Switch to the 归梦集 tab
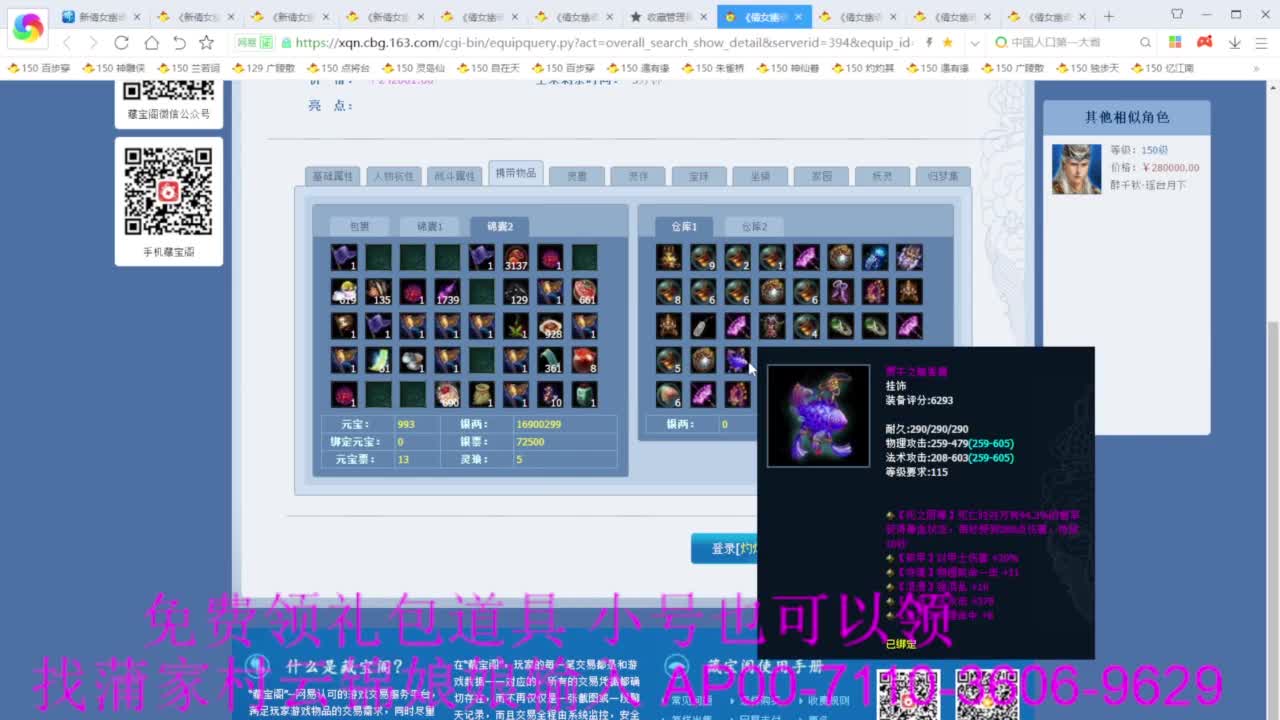This screenshot has width=1280, height=720. 943,176
